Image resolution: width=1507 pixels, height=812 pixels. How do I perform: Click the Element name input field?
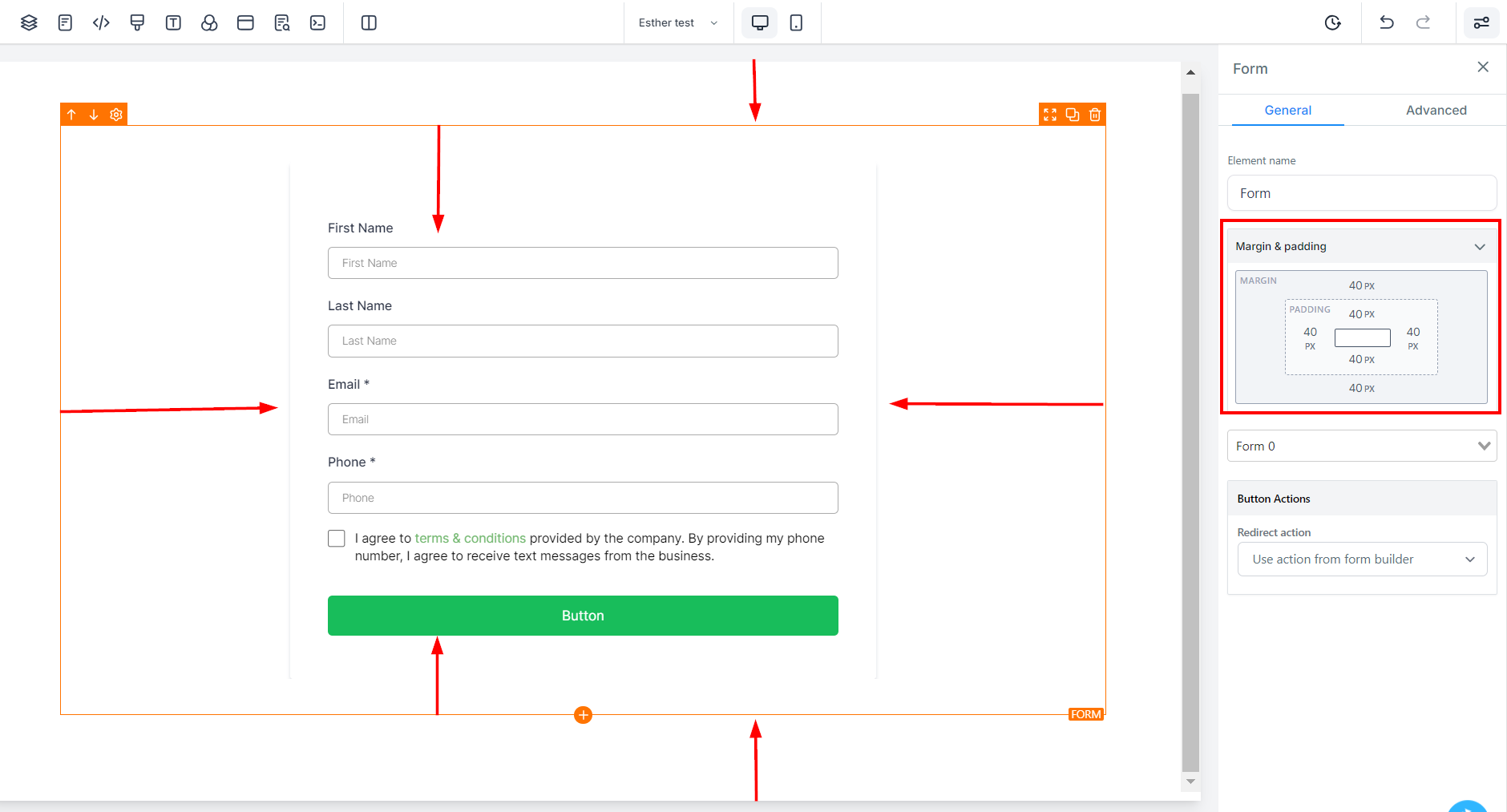1362,193
